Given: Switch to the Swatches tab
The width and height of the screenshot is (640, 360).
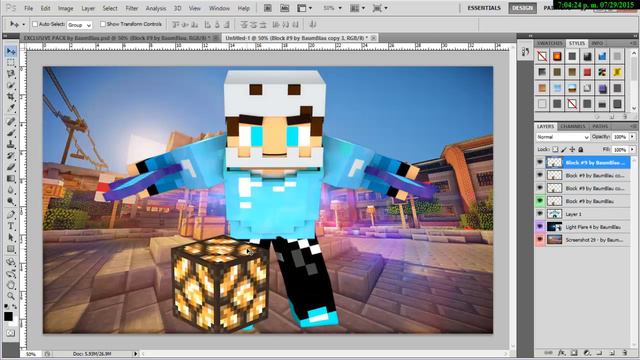Looking at the screenshot, I should pyautogui.click(x=549, y=43).
